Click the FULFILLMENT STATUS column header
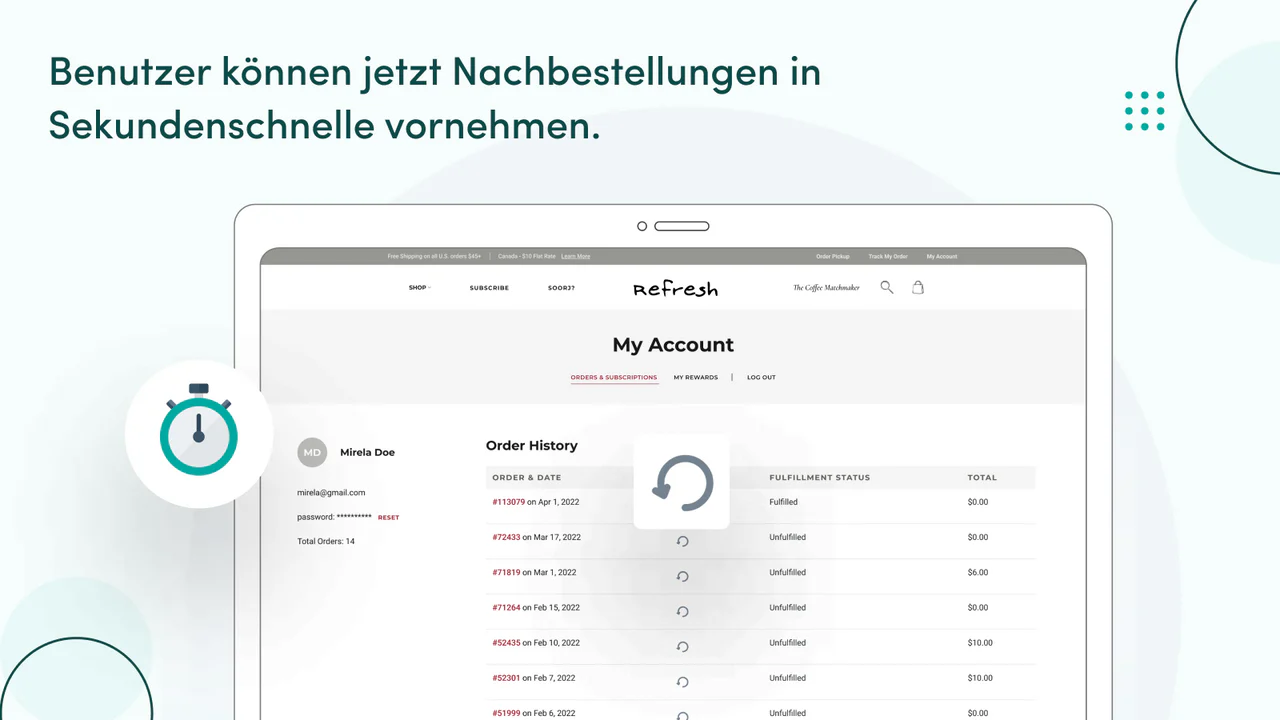 tap(820, 477)
